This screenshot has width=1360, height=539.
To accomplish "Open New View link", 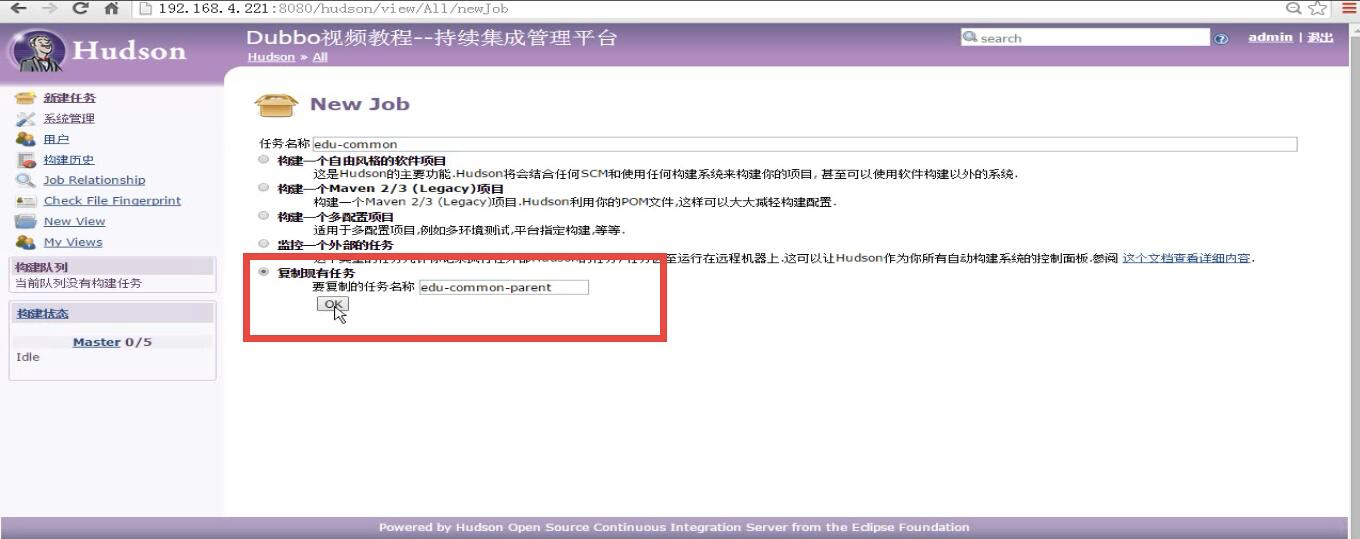I will [74, 222].
